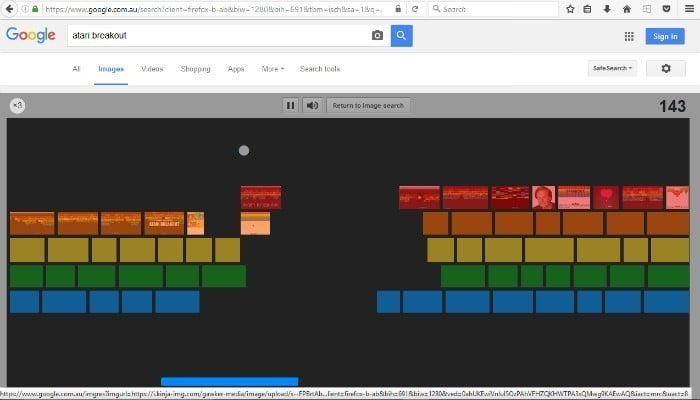Viewport: 700px width, 400px height.
Task: Expand the More dropdown menu
Action: [273, 69]
